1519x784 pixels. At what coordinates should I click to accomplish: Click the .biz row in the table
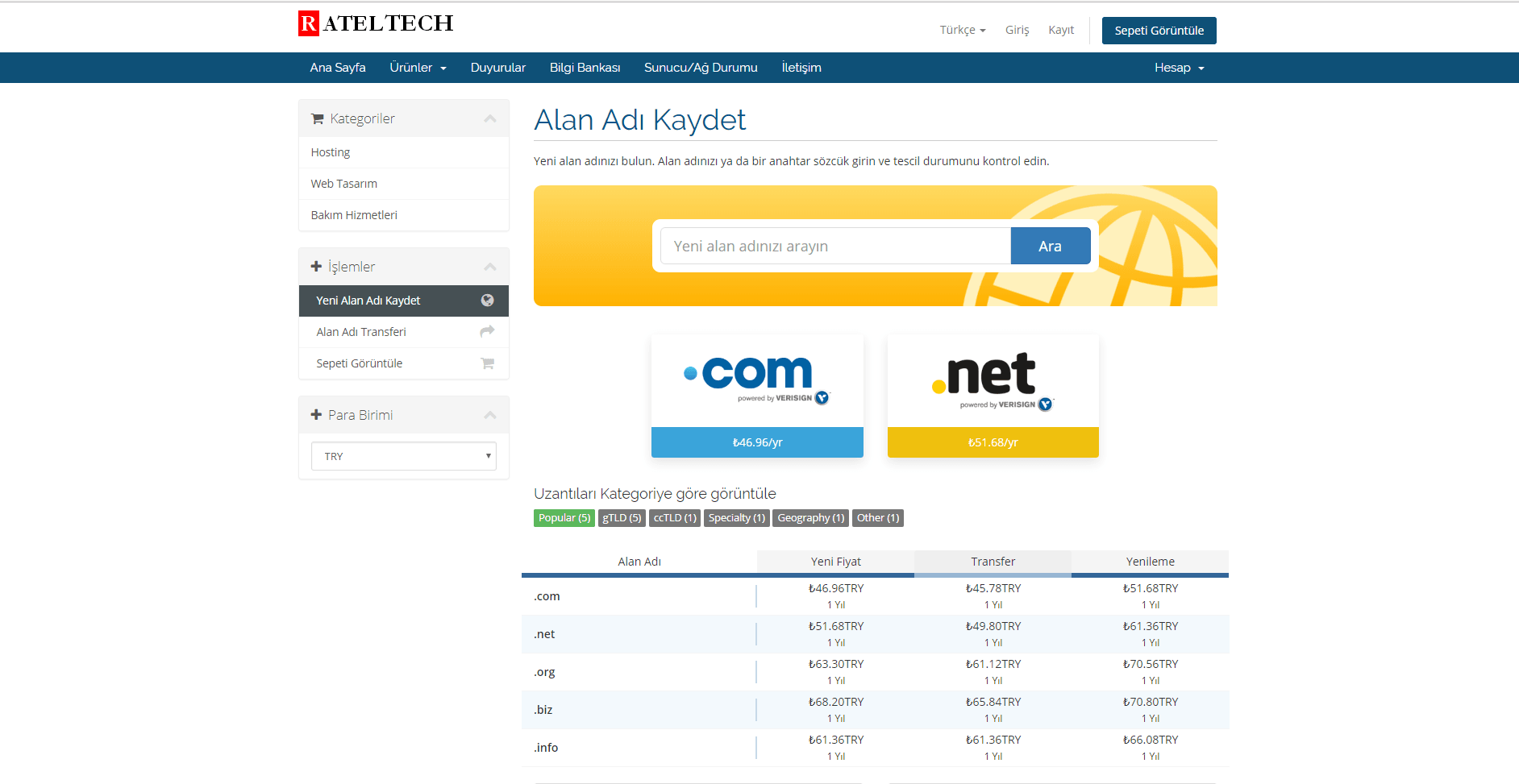(875, 710)
